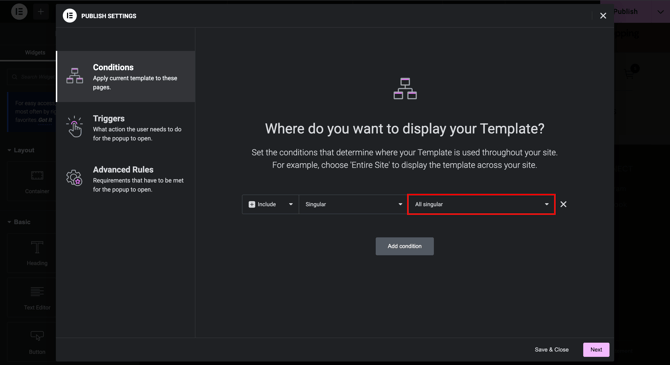Collapse the Layout section in editor panel
The image size is (670, 365).
[x=21, y=150]
